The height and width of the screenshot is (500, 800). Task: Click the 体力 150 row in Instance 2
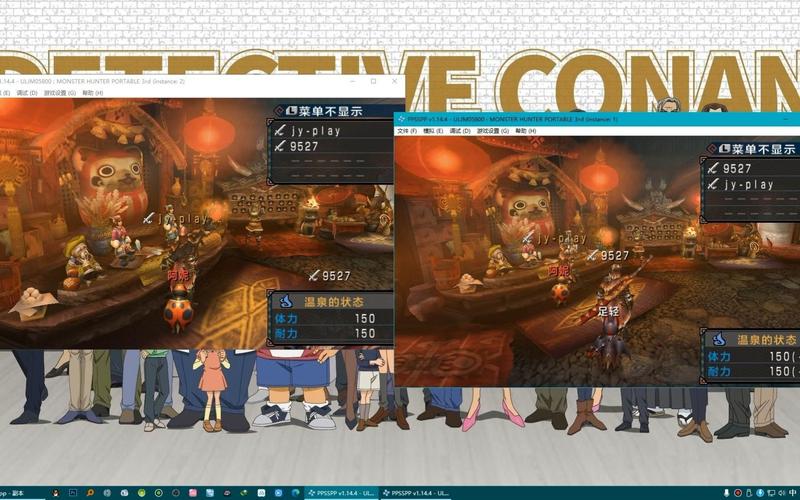click(332, 318)
